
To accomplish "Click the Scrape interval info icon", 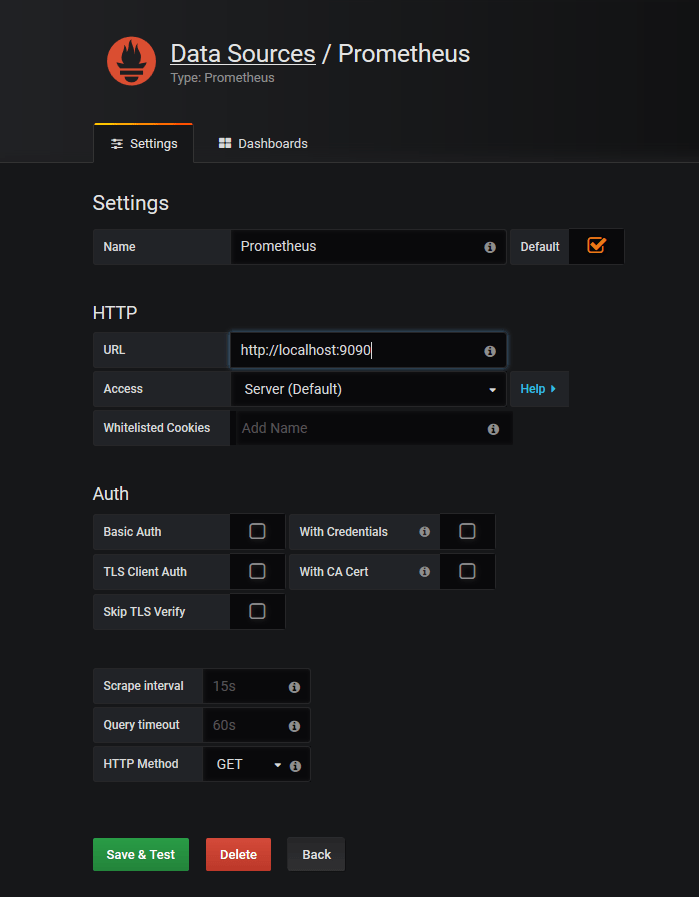I will 294,687.
